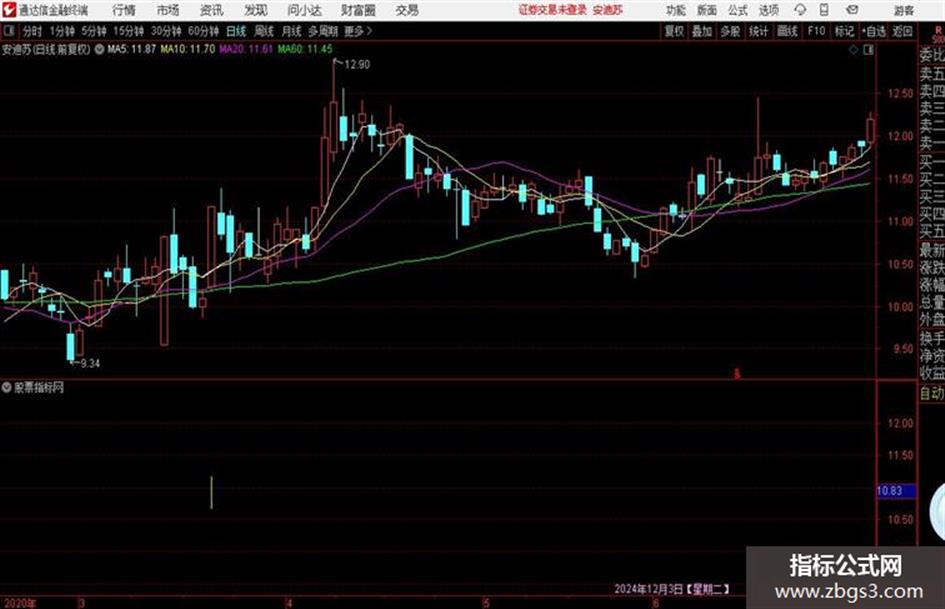This screenshot has height=609, width=945.
Task: Toggle the left panel layout icon beside 分时
Action: [x=8, y=31]
